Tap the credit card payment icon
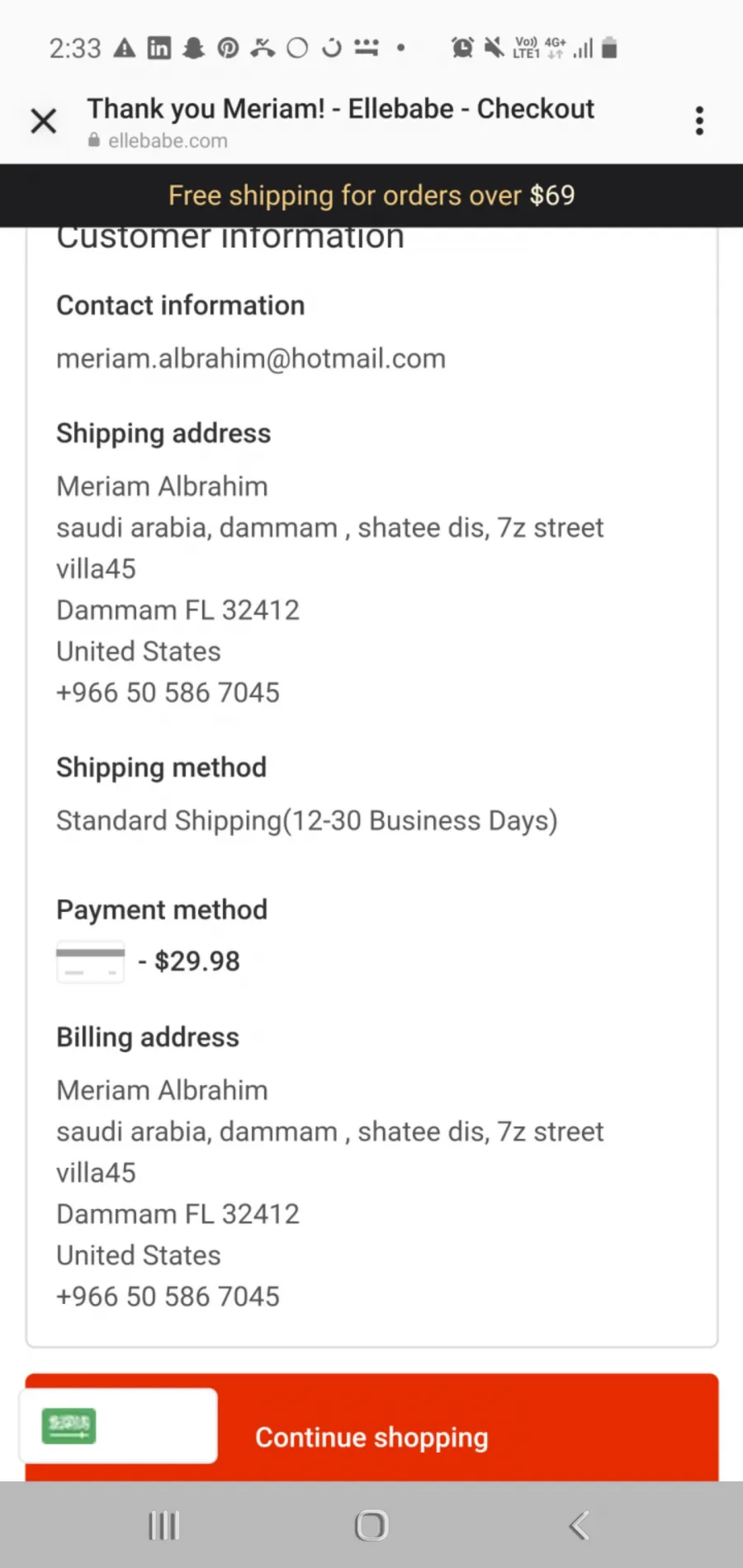The height and width of the screenshot is (1568, 743). 90,961
